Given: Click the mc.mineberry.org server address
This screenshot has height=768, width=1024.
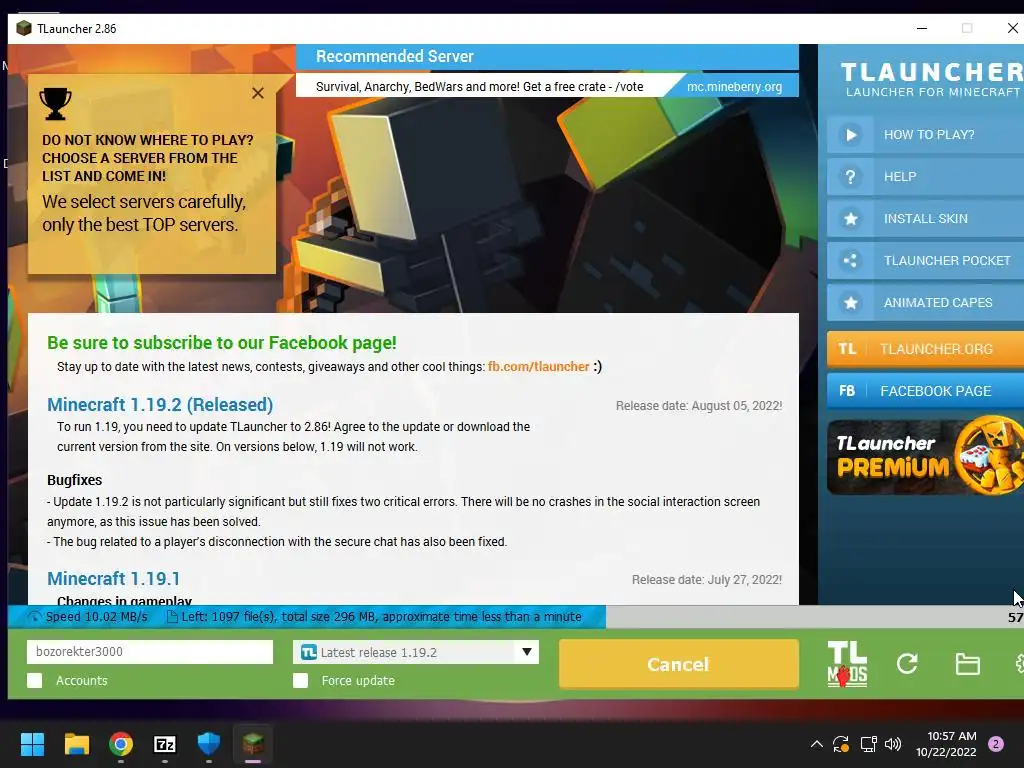Looking at the screenshot, I should (x=734, y=86).
